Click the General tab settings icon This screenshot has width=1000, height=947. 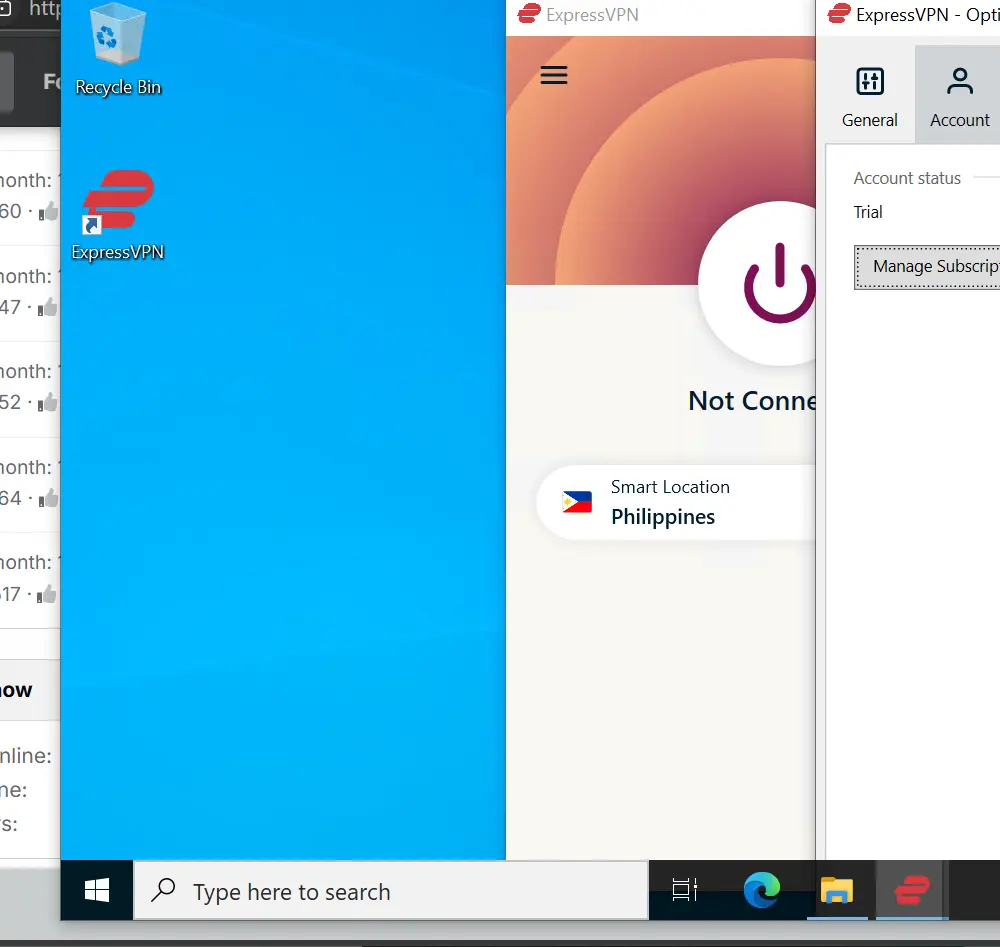(x=870, y=81)
